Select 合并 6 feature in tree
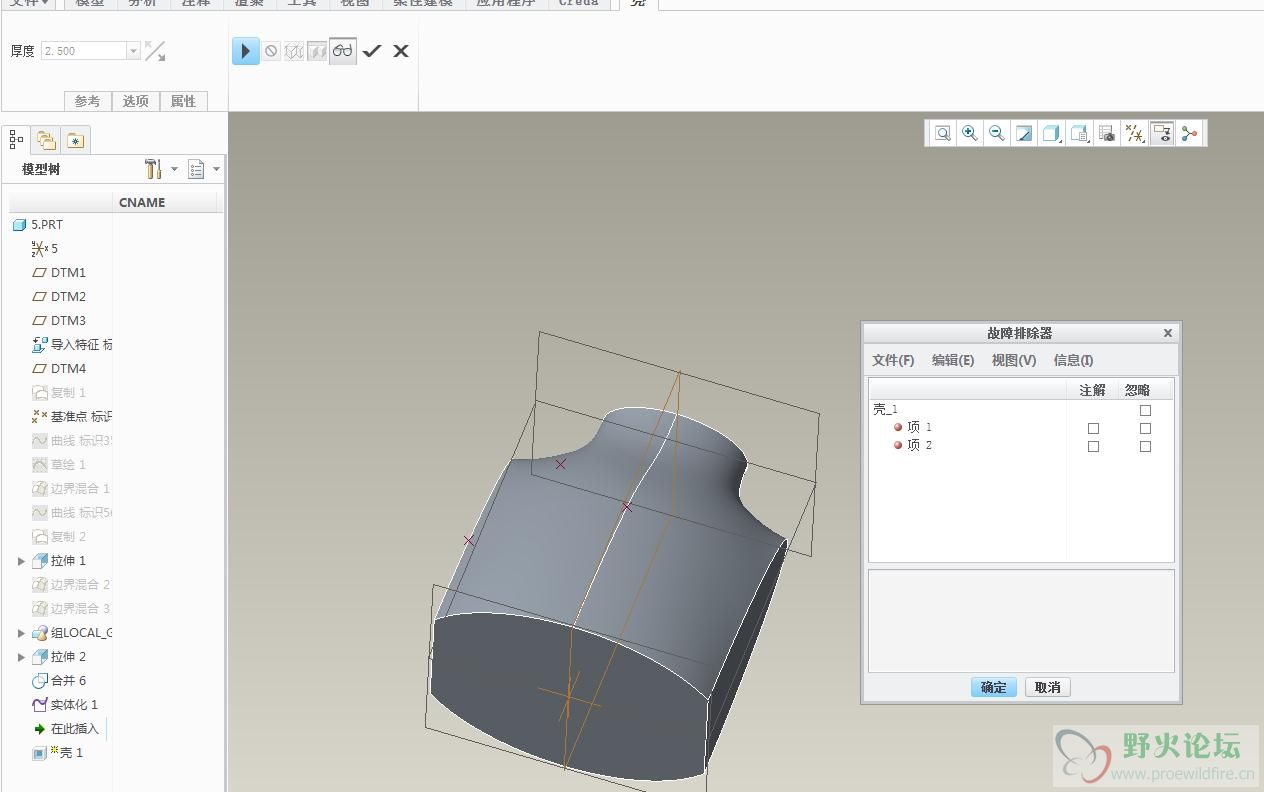1264x792 pixels. click(59, 680)
